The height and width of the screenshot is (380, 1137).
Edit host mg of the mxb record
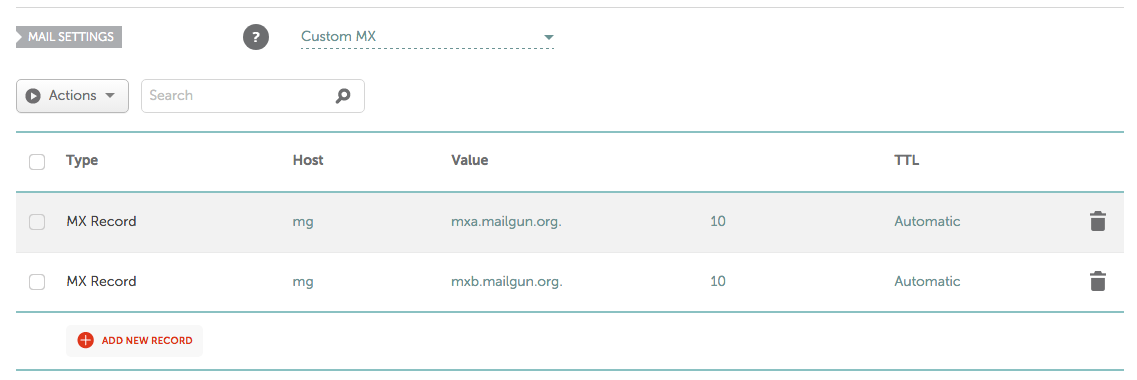[x=303, y=281]
